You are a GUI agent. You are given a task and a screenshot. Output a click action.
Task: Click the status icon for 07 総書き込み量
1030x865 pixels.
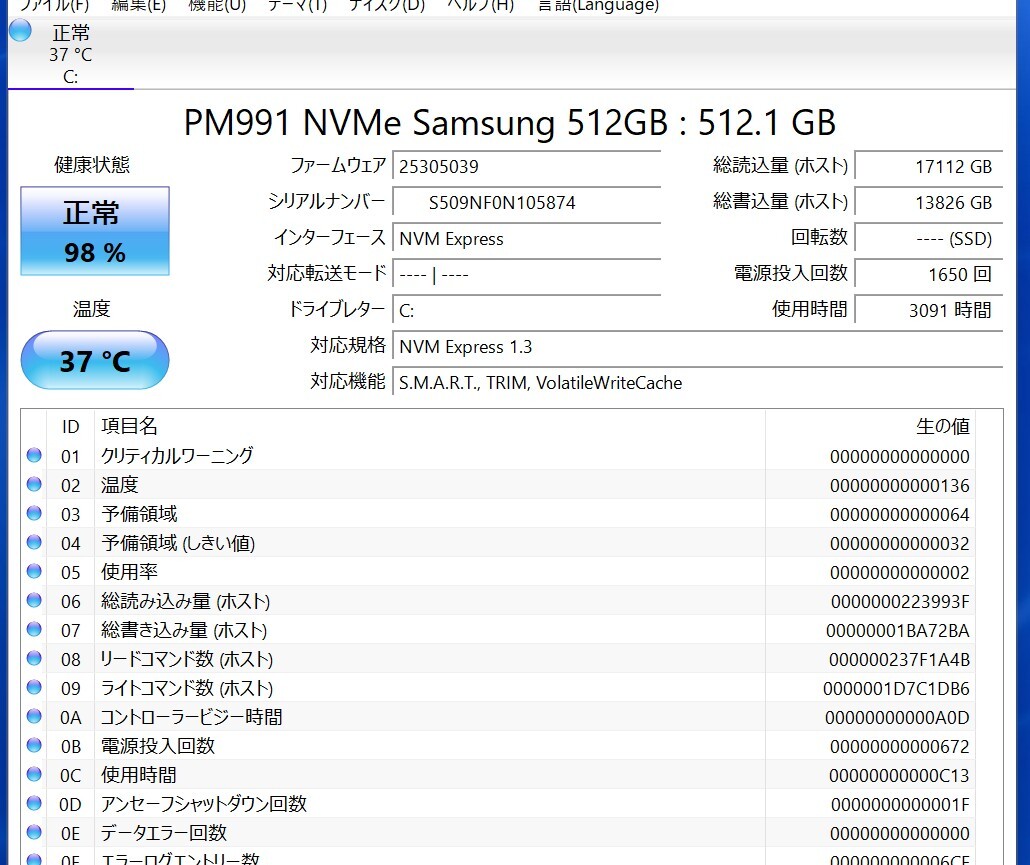(x=34, y=629)
